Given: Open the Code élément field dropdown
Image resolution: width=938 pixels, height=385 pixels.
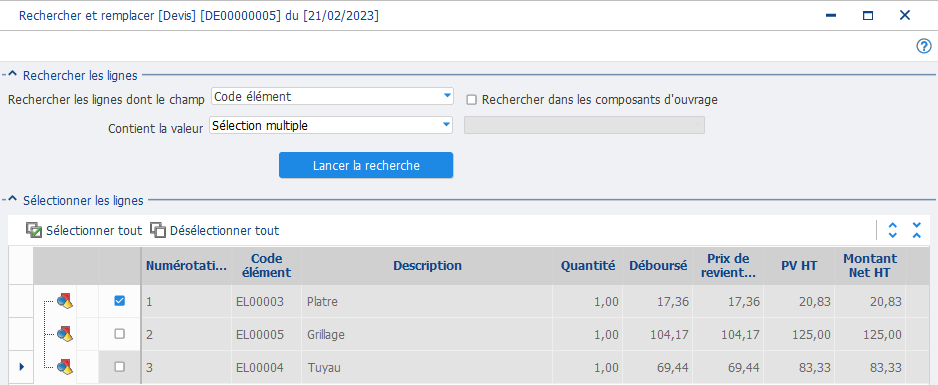Looking at the screenshot, I should [446, 96].
